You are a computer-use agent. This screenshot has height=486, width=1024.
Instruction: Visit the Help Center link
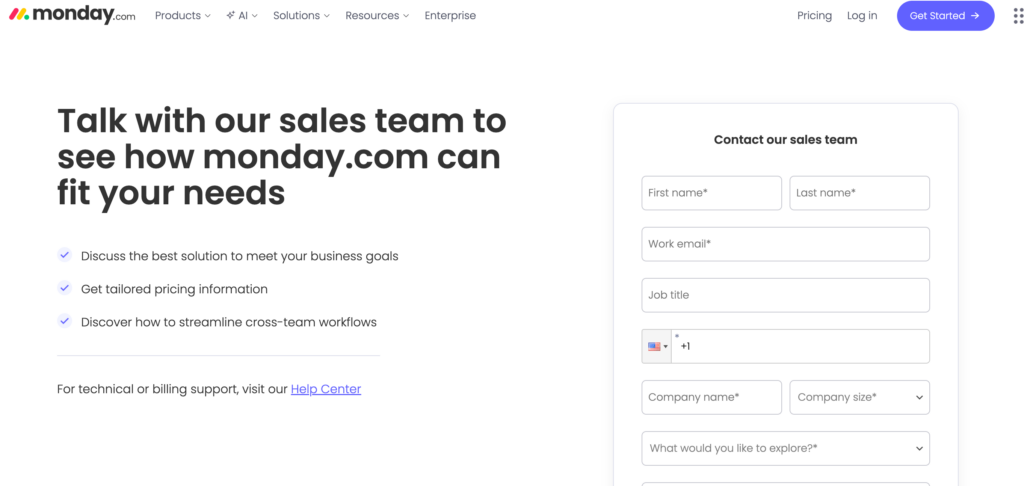click(x=326, y=389)
